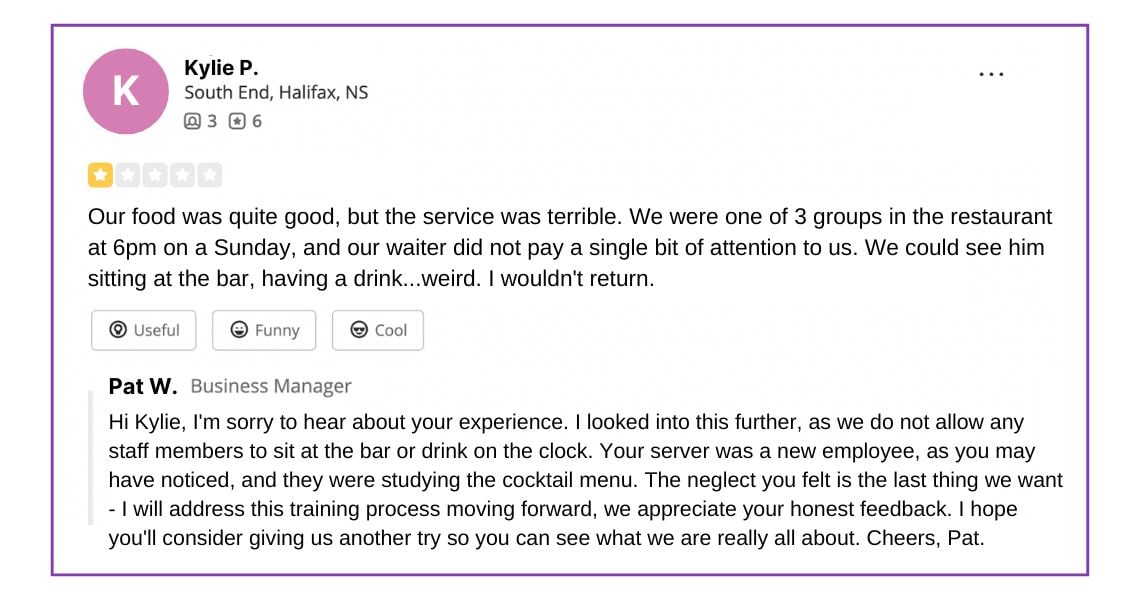1140x600 pixels.
Task: Click the fourth empty rating star
Action: (x=182, y=175)
